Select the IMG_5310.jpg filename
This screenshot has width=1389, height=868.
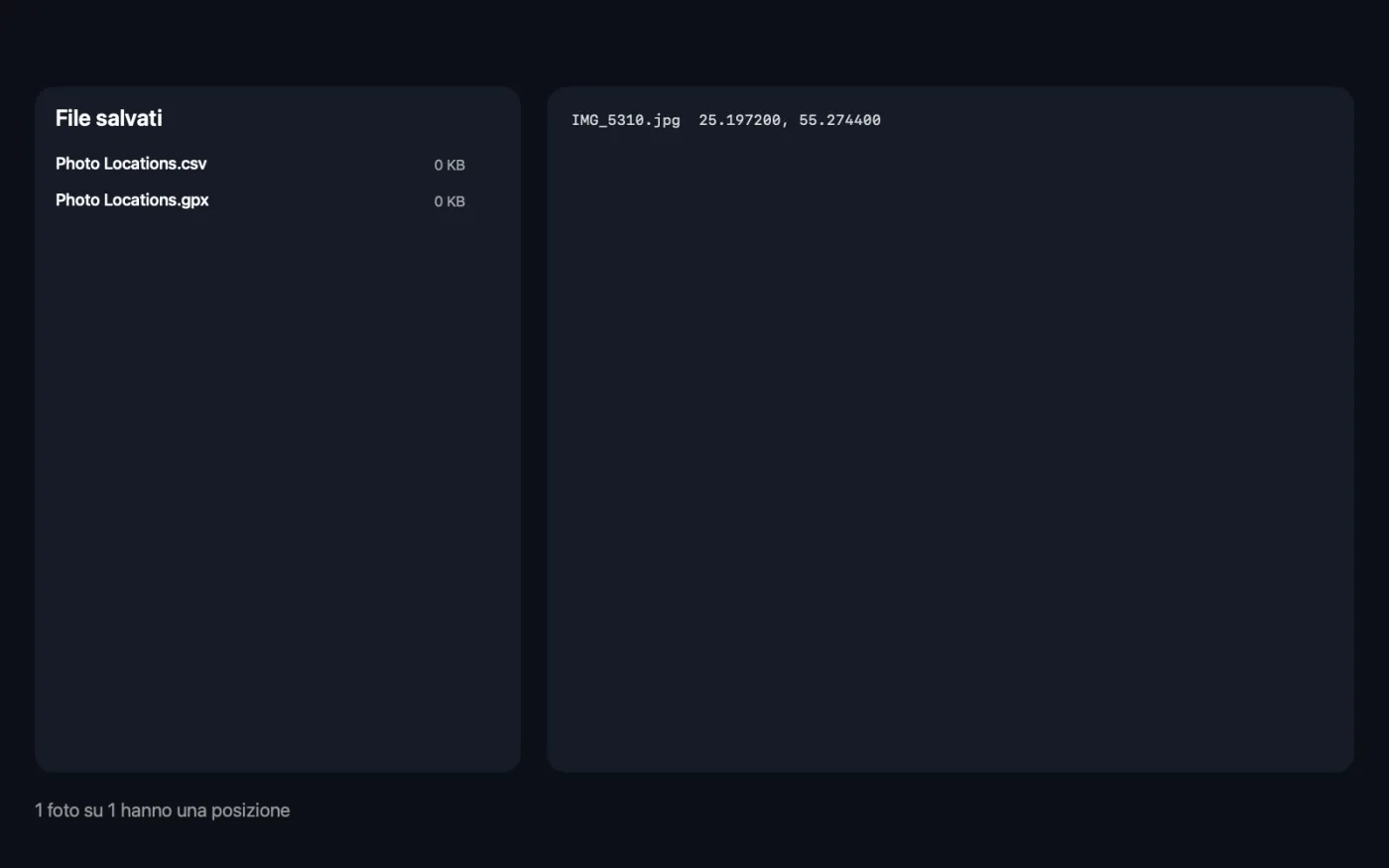click(626, 120)
